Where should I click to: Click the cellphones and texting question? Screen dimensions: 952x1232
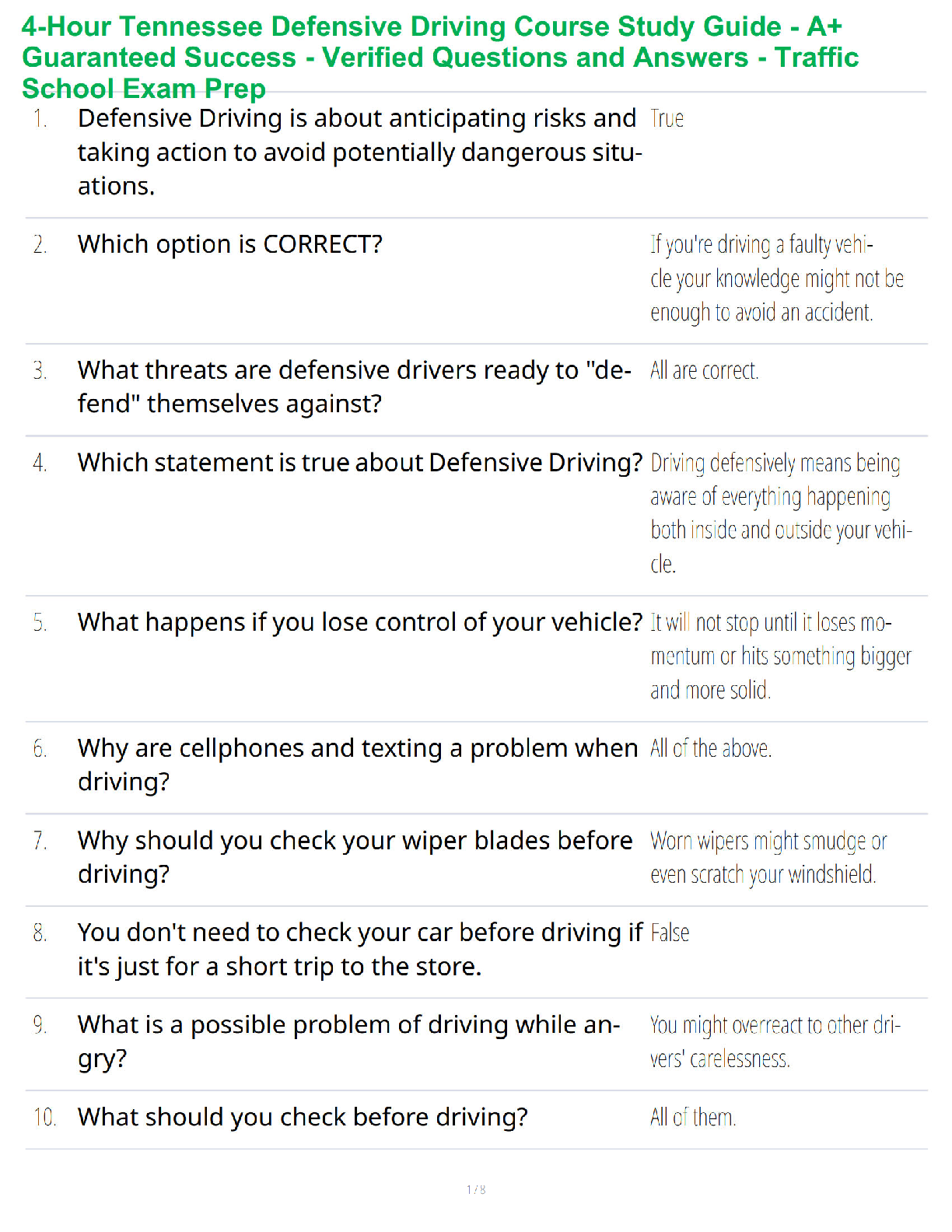(358, 765)
